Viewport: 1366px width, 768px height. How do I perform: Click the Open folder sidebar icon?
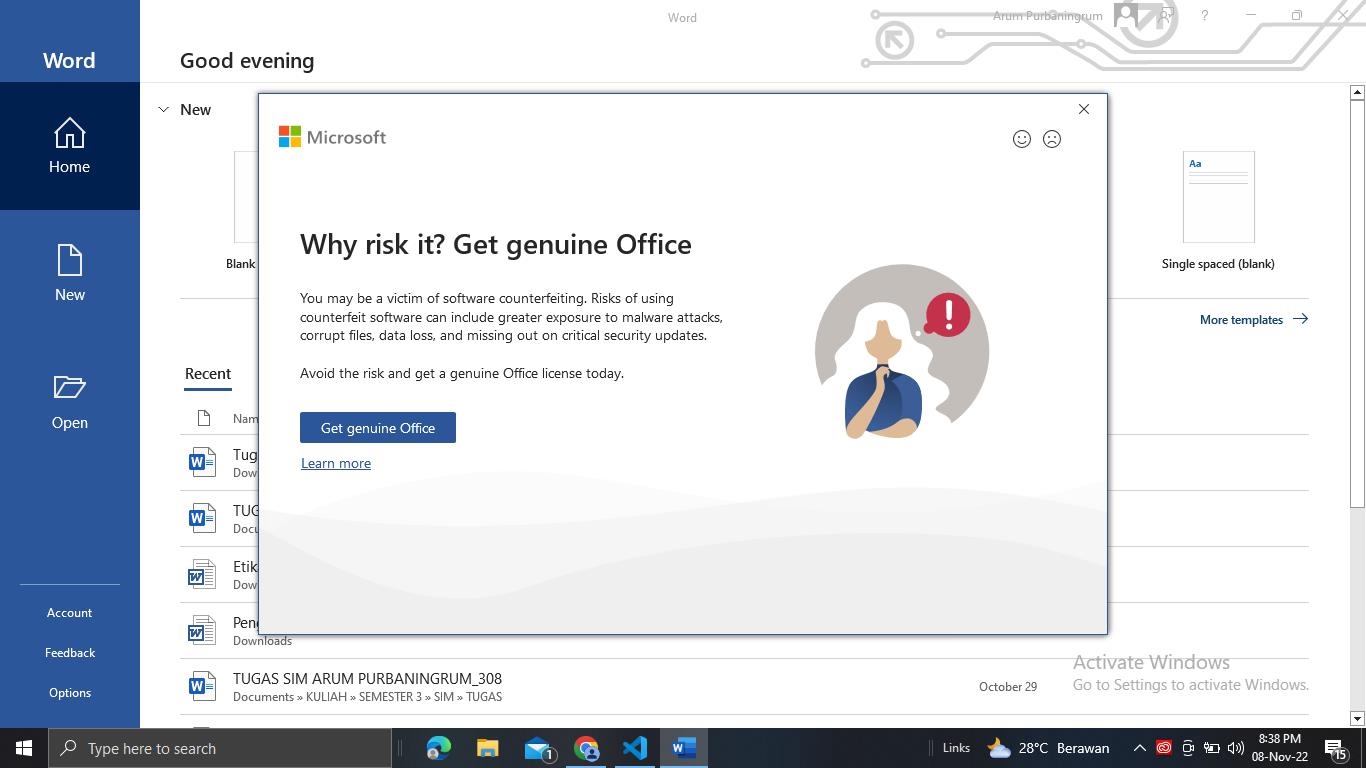click(x=69, y=401)
